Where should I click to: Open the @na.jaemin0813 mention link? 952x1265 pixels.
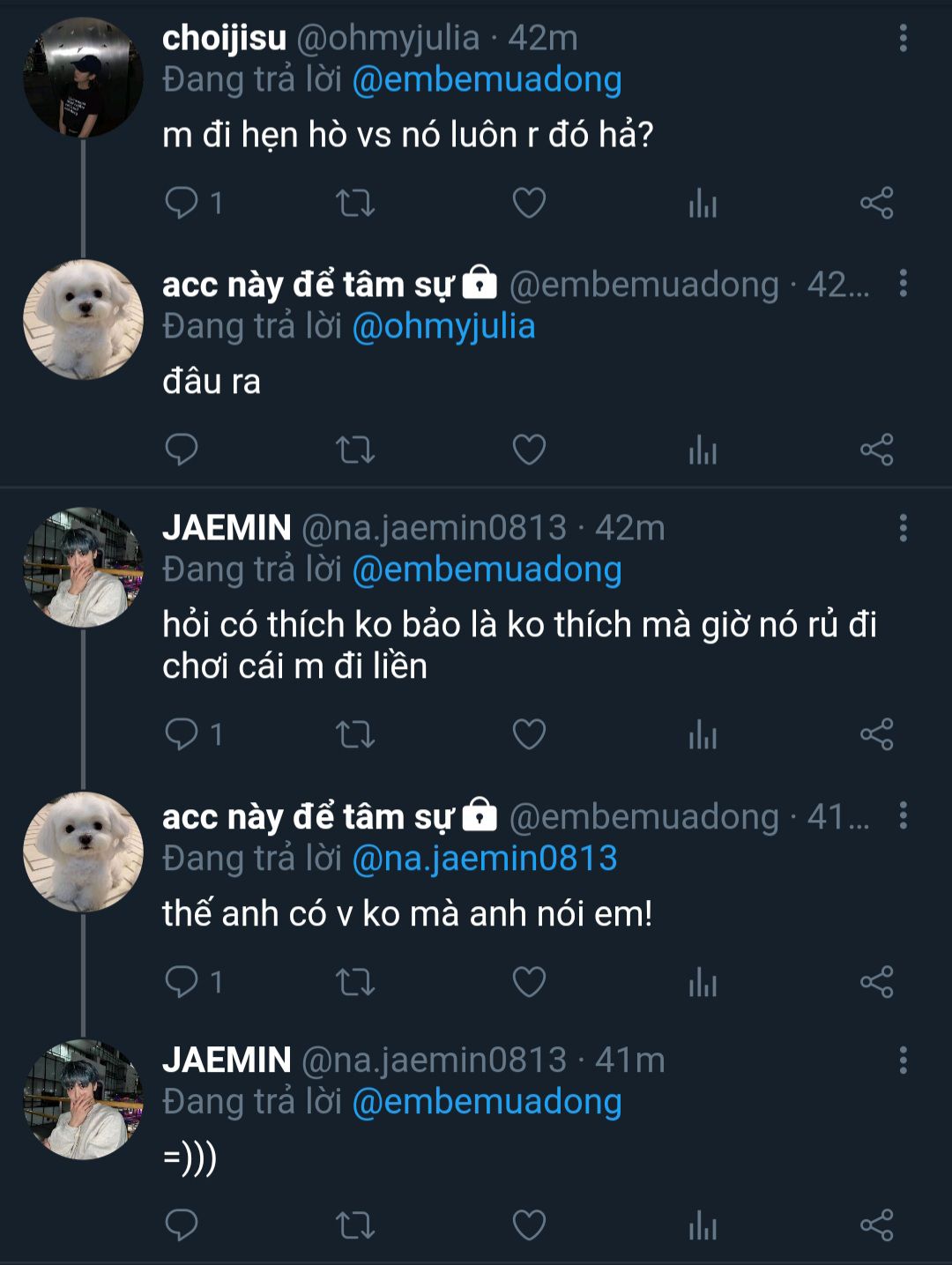coord(484,859)
